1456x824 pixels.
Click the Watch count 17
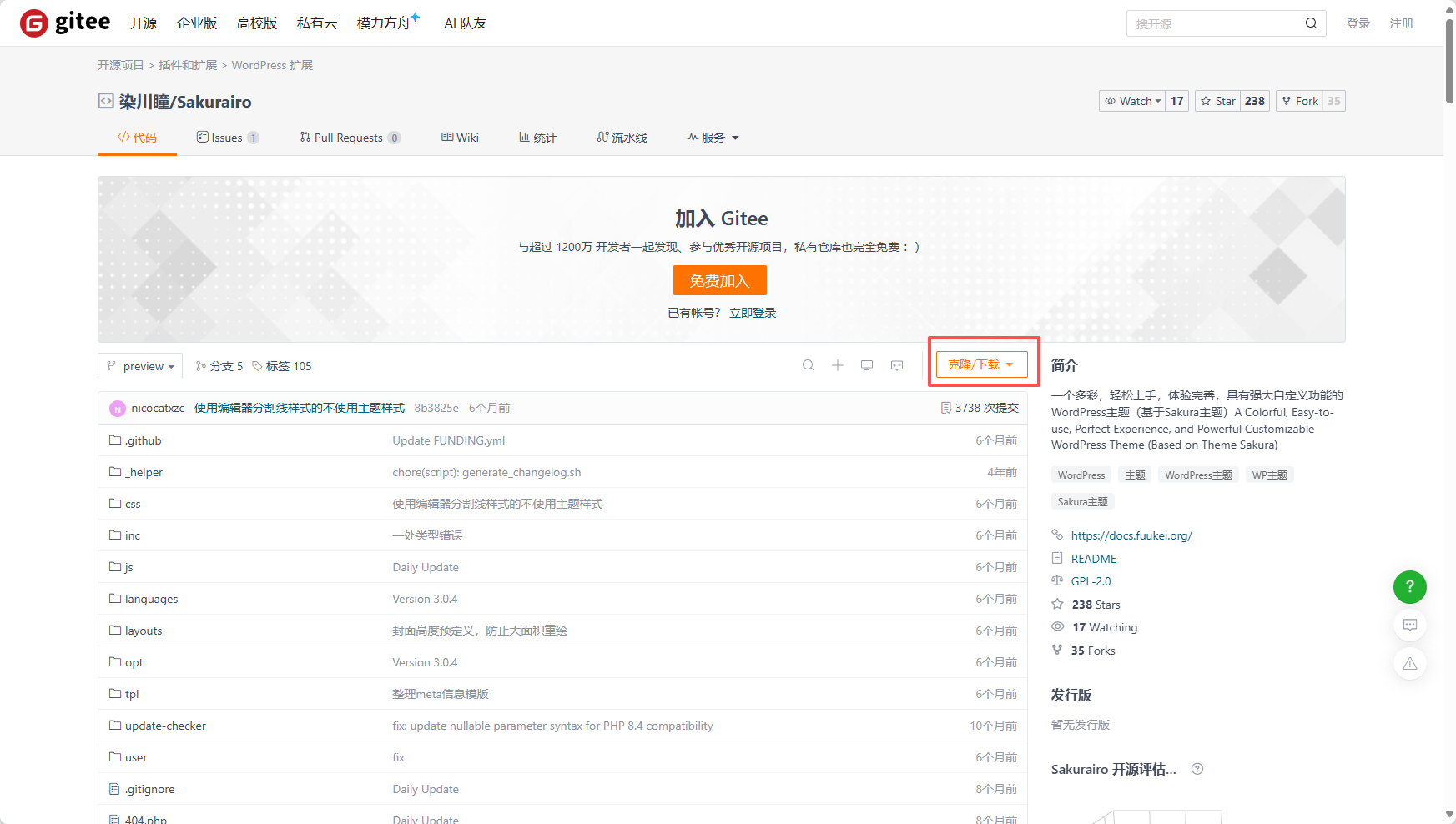click(1176, 101)
